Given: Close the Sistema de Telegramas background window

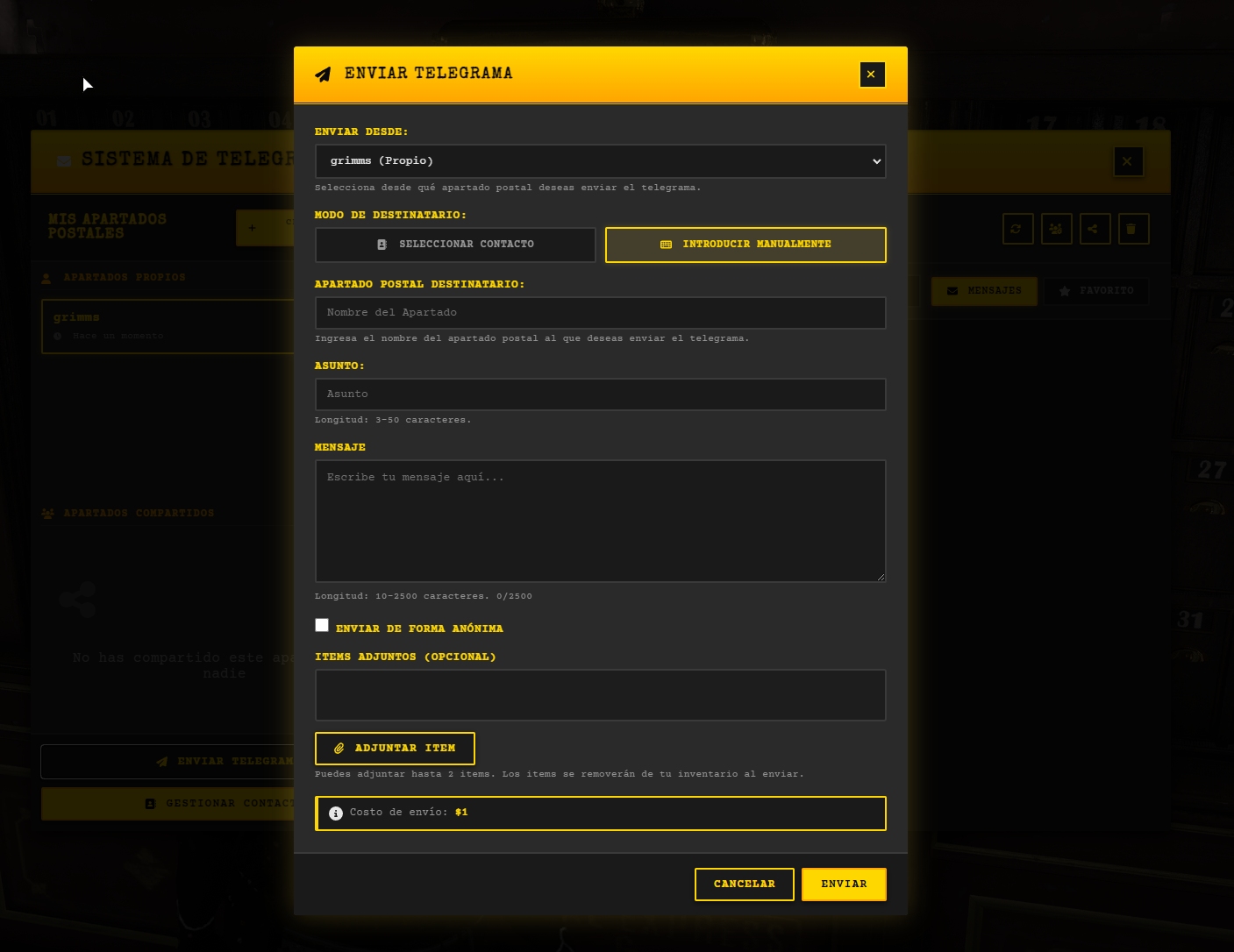Looking at the screenshot, I should (x=1128, y=161).
